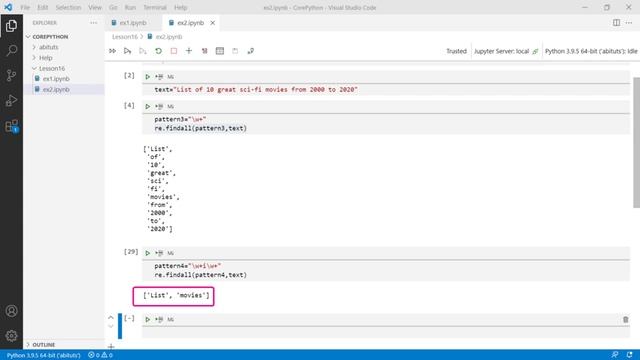Click the notebook vertical scrollbar
640x360 pixels.
click(636, 142)
